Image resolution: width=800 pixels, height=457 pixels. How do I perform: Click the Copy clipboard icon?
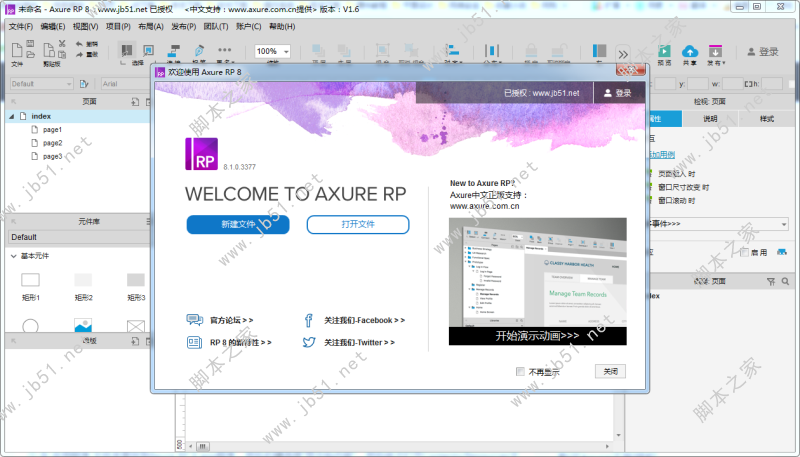[x=62, y=54]
